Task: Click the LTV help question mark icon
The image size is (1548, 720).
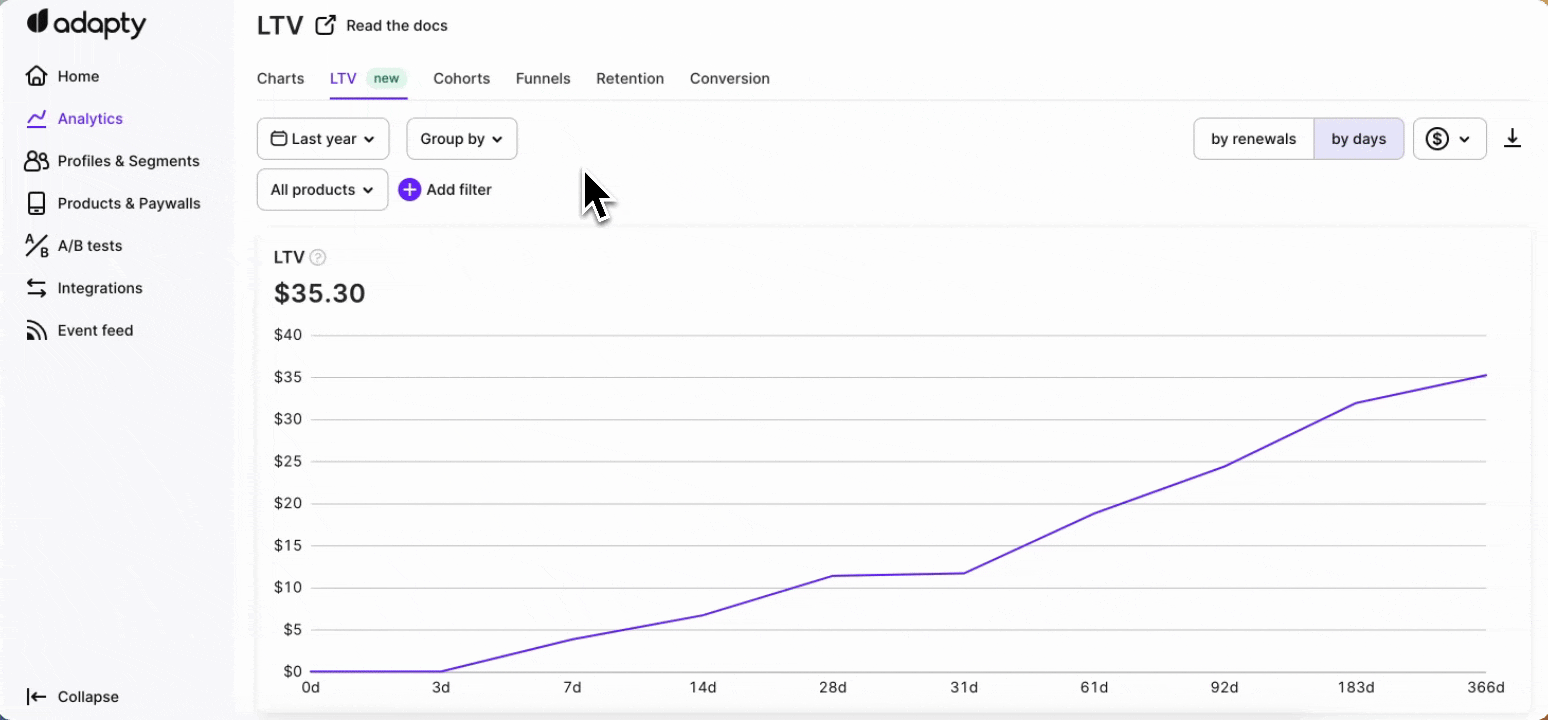Action: tap(318, 258)
